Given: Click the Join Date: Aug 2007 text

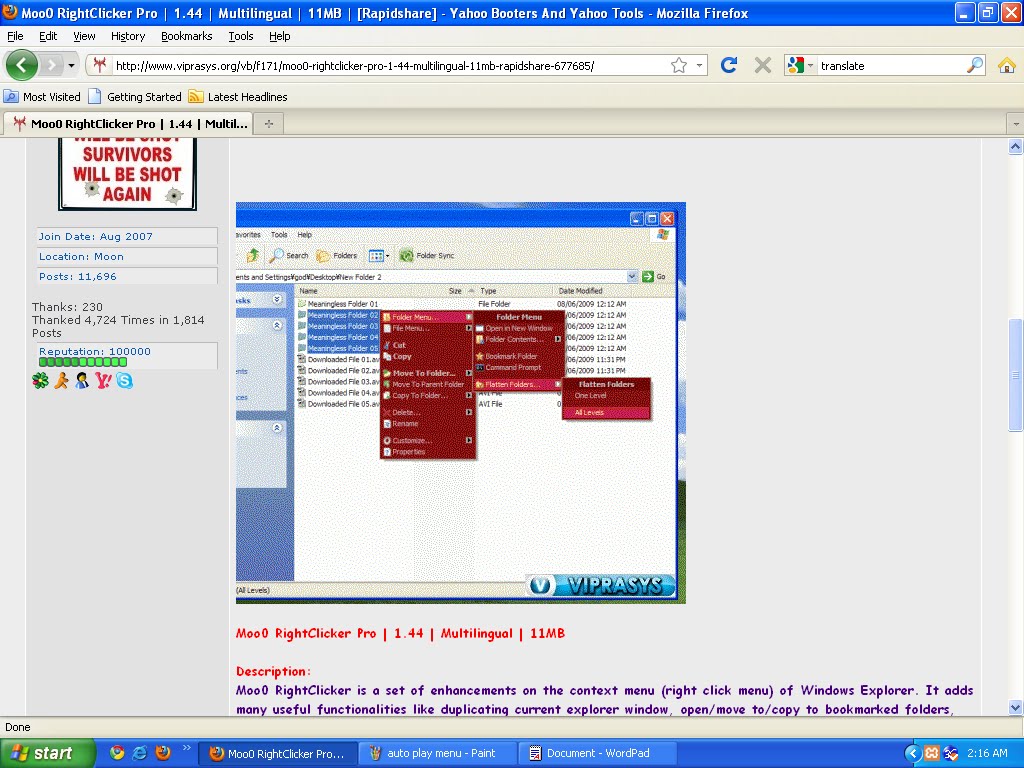Looking at the screenshot, I should (x=95, y=236).
